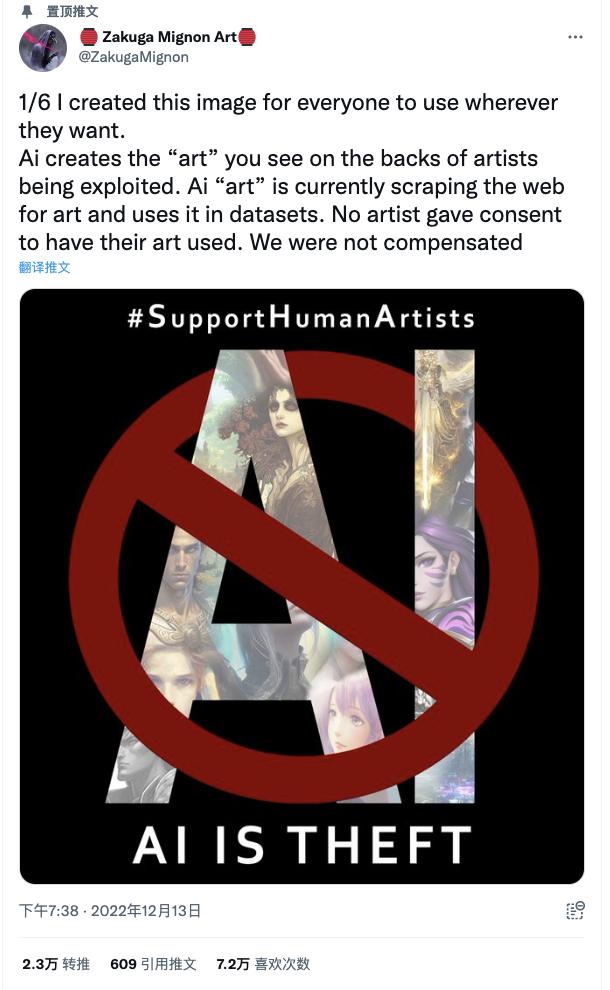Image resolution: width=610 pixels, height=990 pixels.
Task: Click the tweet body text
Action: point(291,172)
